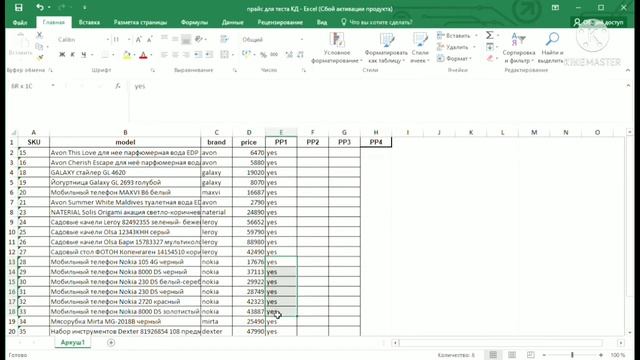Open Conditional Formatting (Условное форматирование)
640x360 pixels.
[x=337, y=48]
